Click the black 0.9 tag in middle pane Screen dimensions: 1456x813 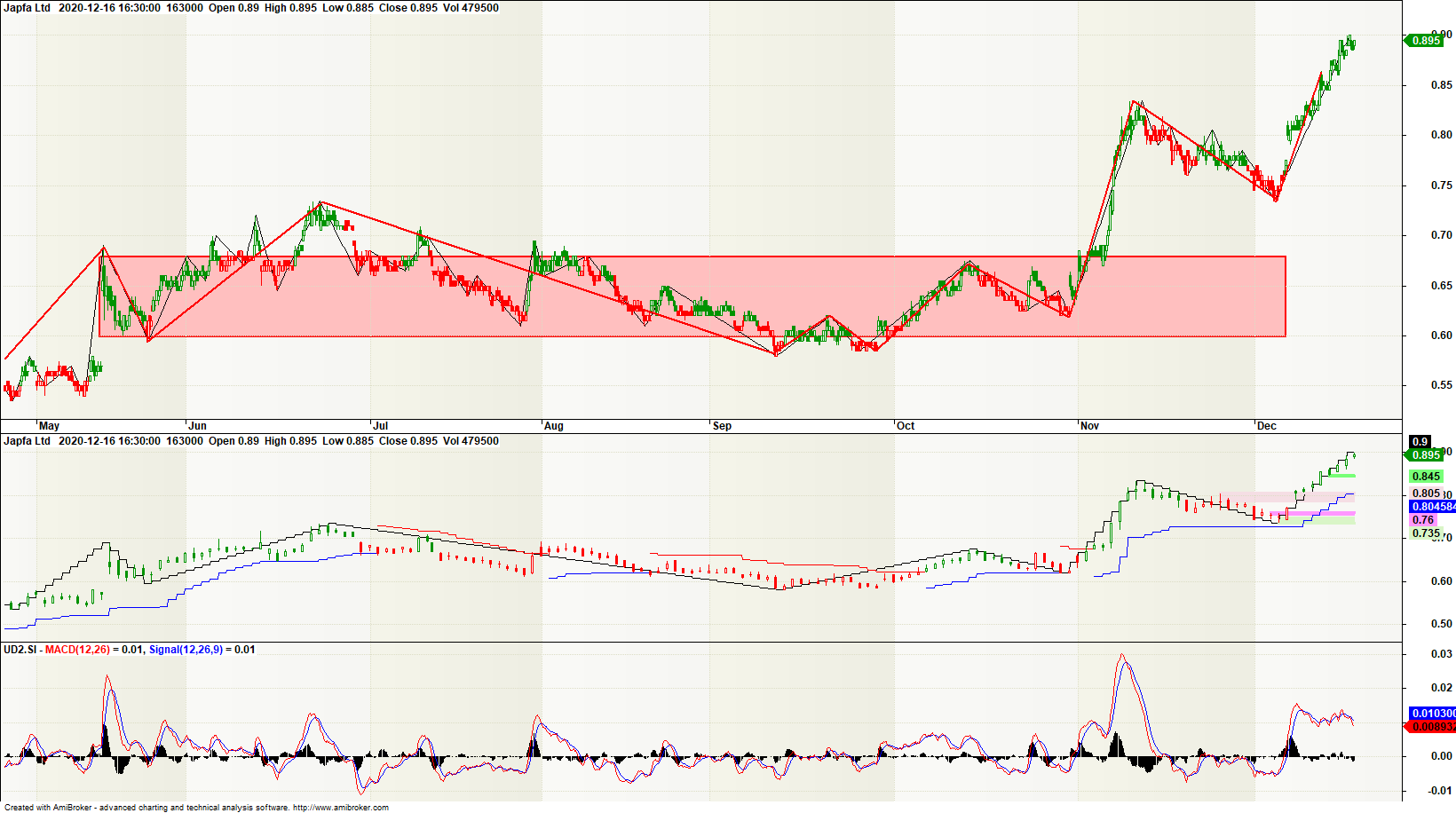(x=1420, y=442)
